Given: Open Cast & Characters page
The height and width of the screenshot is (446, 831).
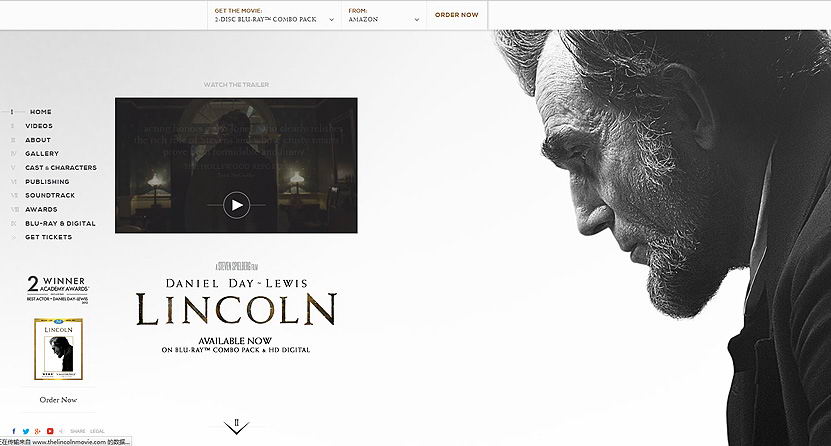Looking at the screenshot, I should pos(61,167).
